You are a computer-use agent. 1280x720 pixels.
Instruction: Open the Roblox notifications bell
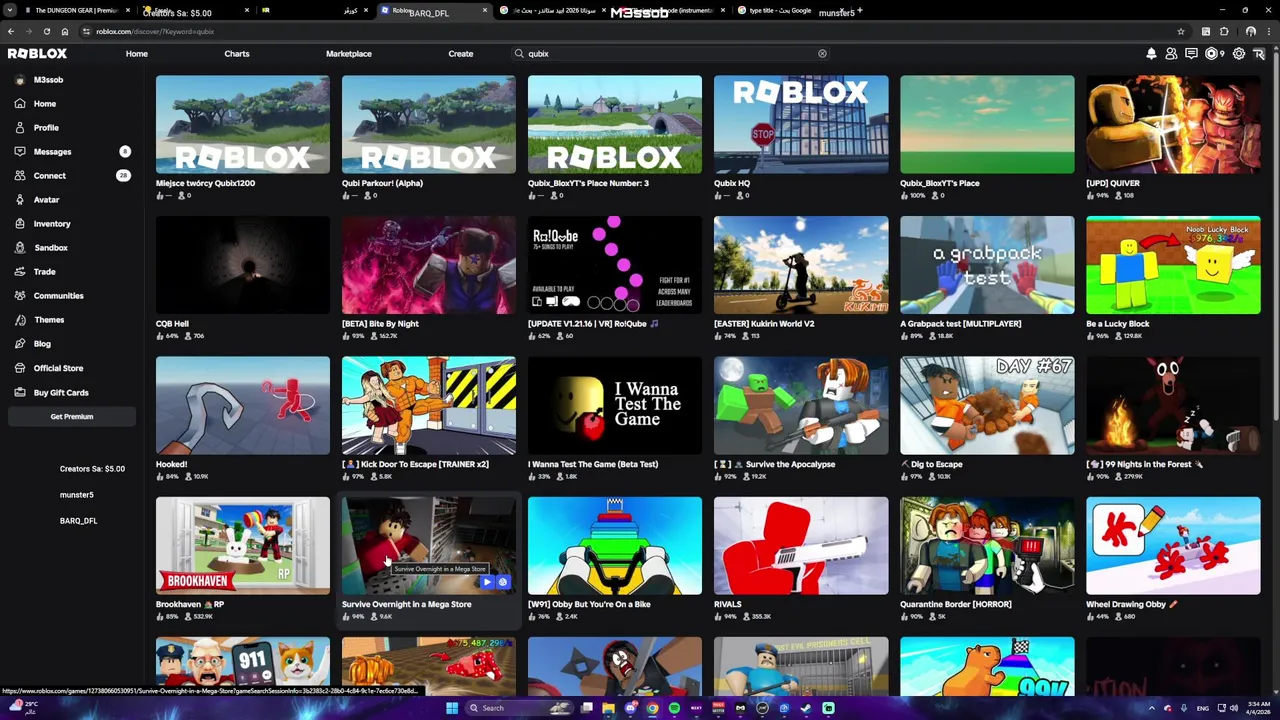click(x=1151, y=54)
